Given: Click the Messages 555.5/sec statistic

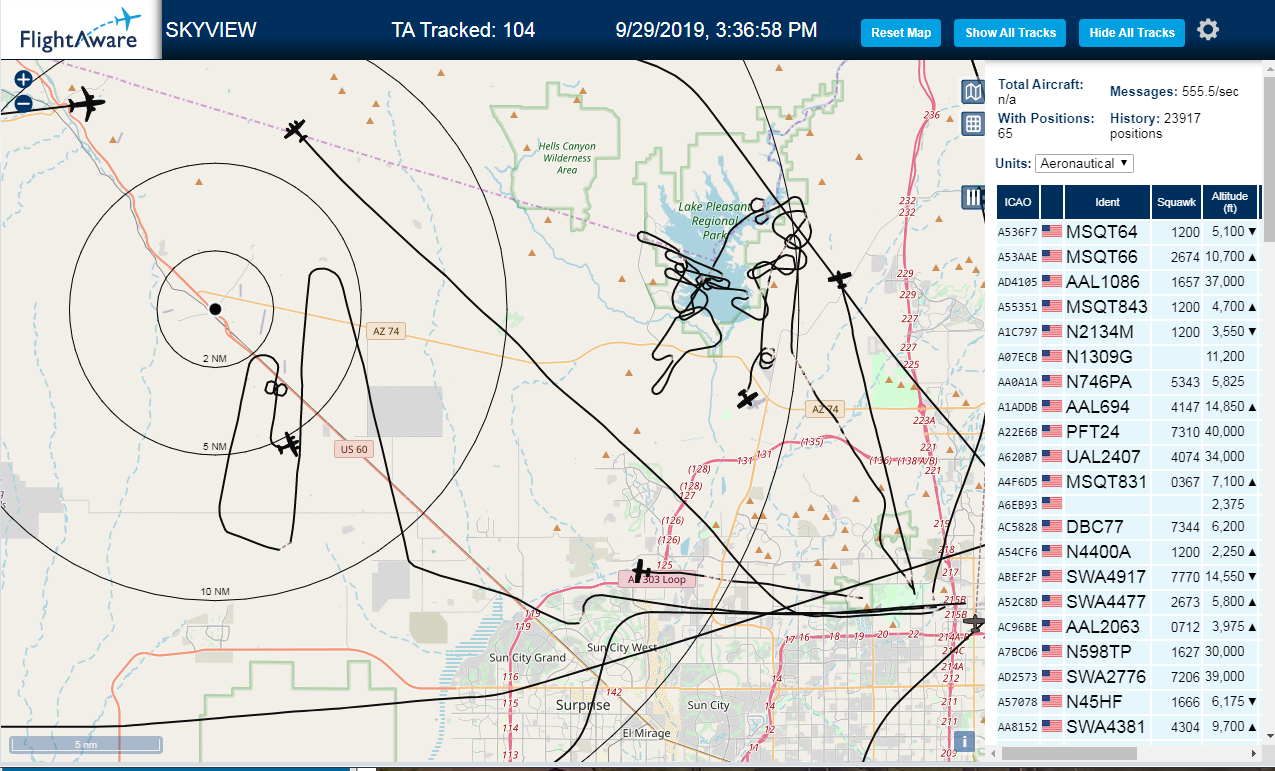Looking at the screenshot, I should [1174, 92].
